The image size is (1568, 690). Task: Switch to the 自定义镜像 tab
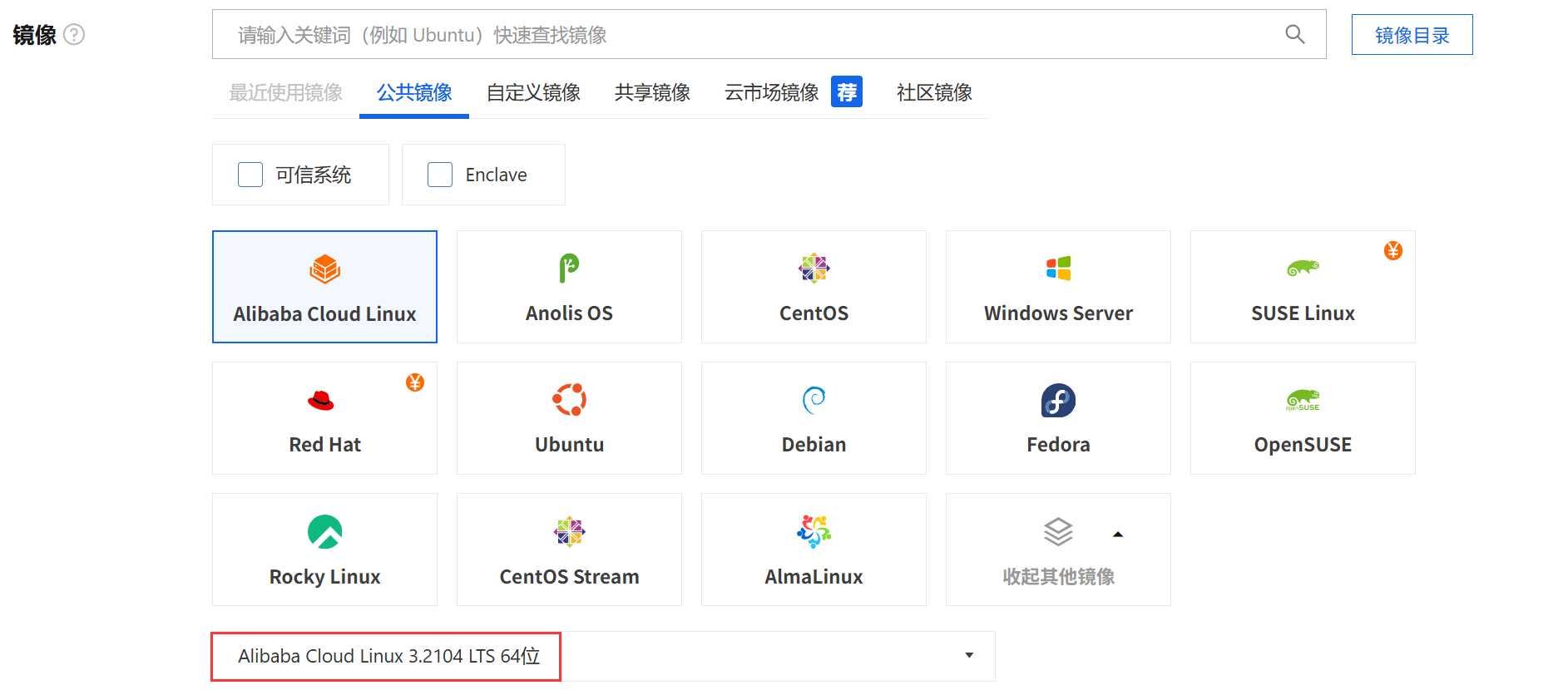(533, 92)
